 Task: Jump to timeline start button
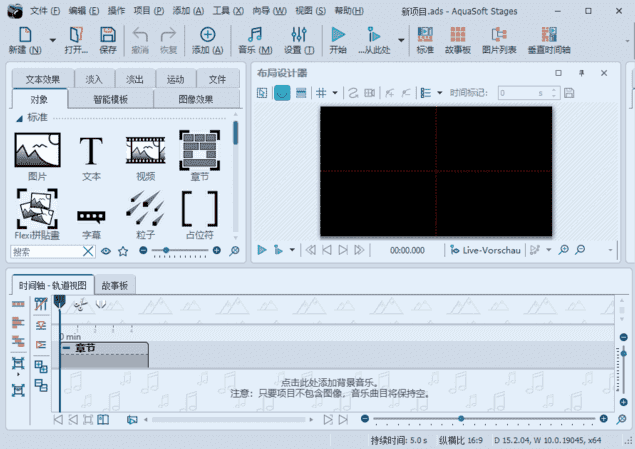click(58, 419)
